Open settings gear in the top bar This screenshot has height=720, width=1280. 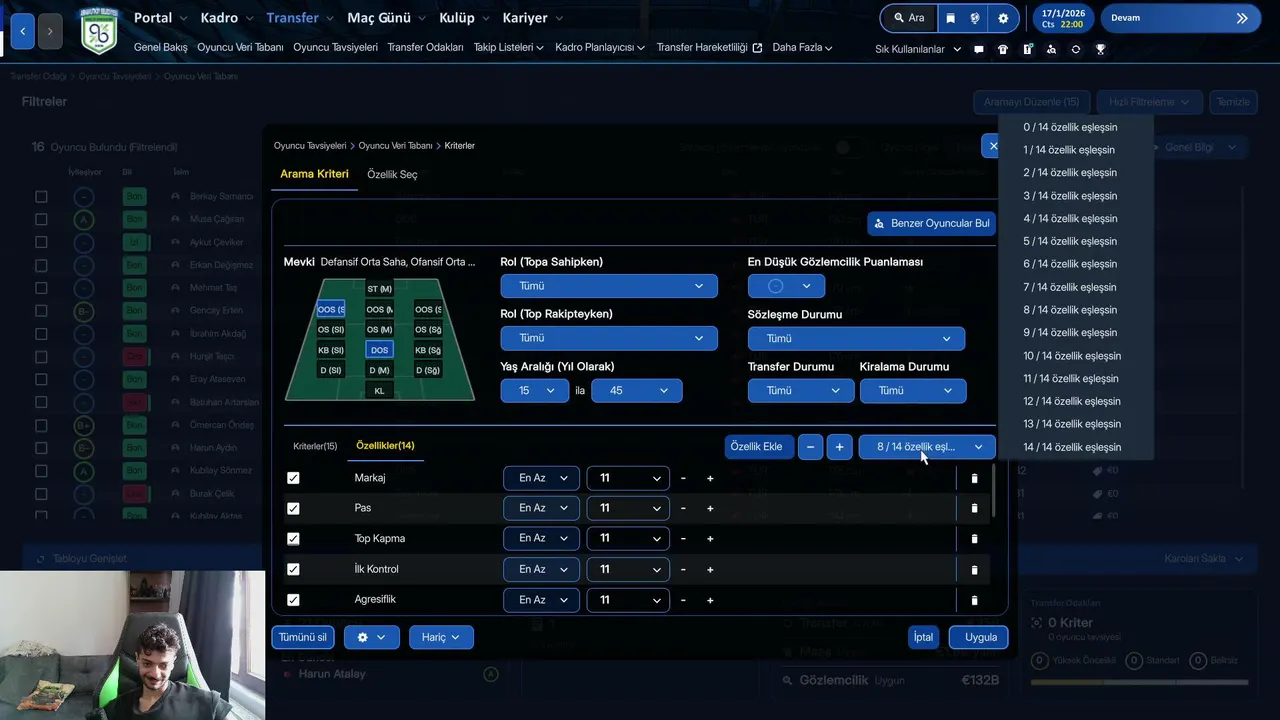click(x=1003, y=18)
